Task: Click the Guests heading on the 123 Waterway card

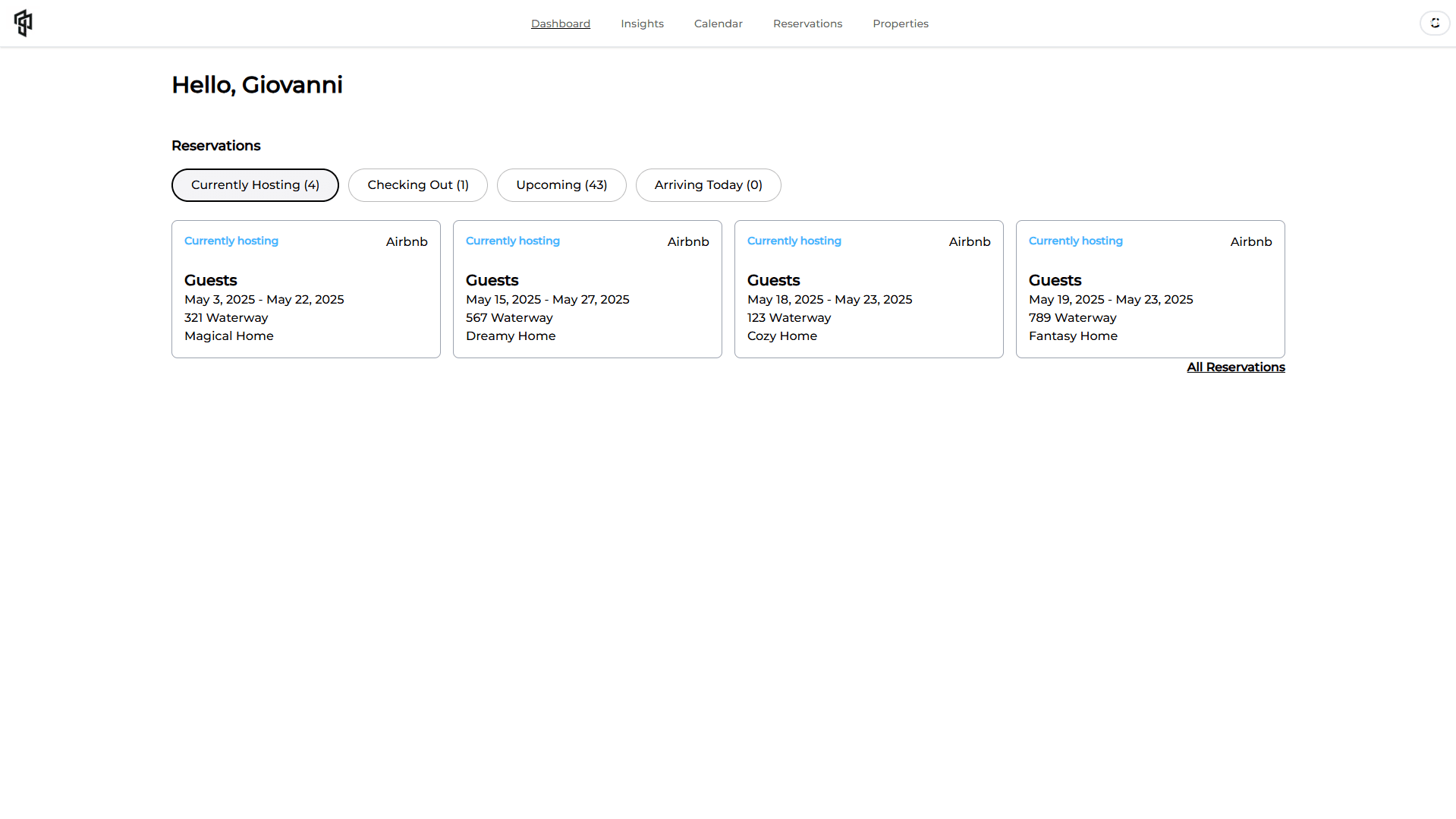Action: [773, 280]
